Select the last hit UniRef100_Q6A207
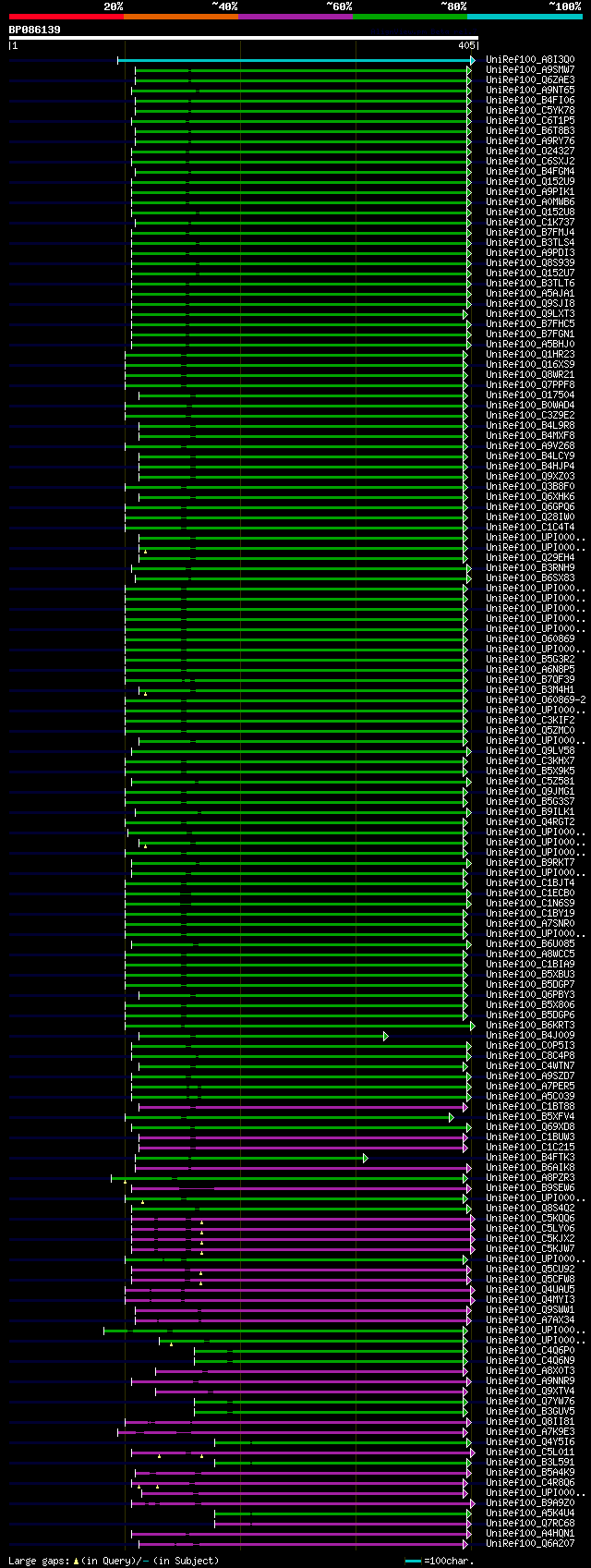The width and height of the screenshot is (591, 1568). (x=530, y=1544)
